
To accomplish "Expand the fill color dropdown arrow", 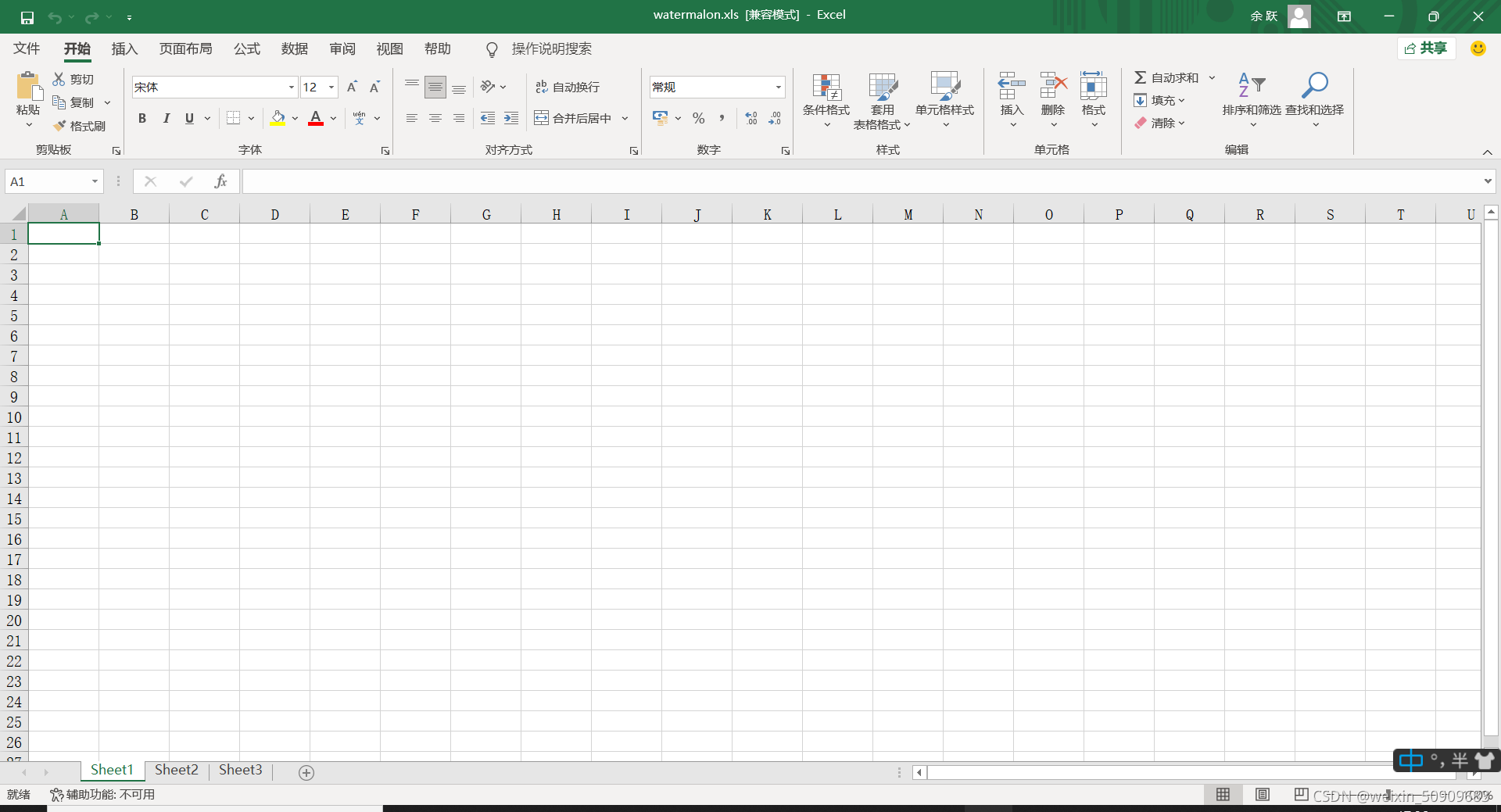I will (x=295, y=118).
